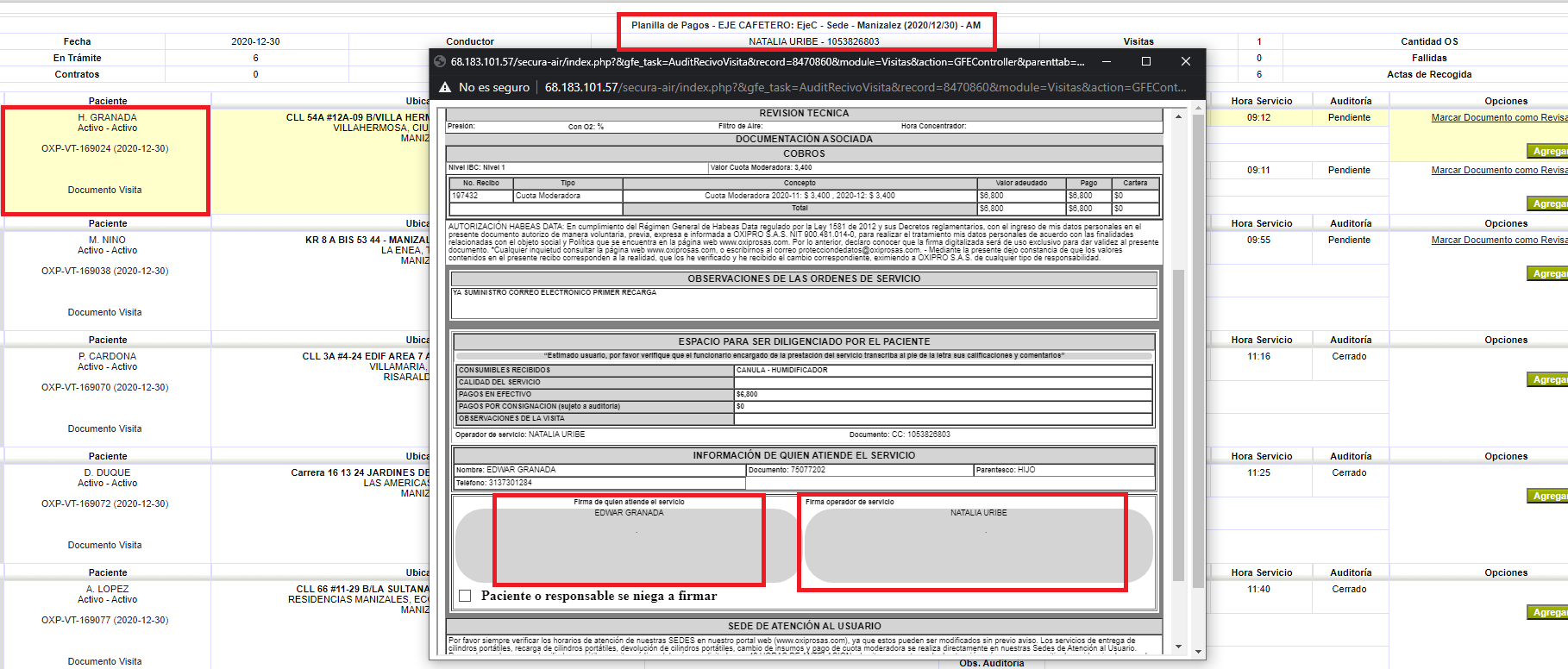Click the popup vertical scrollbar thumb

(x=1198, y=349)
